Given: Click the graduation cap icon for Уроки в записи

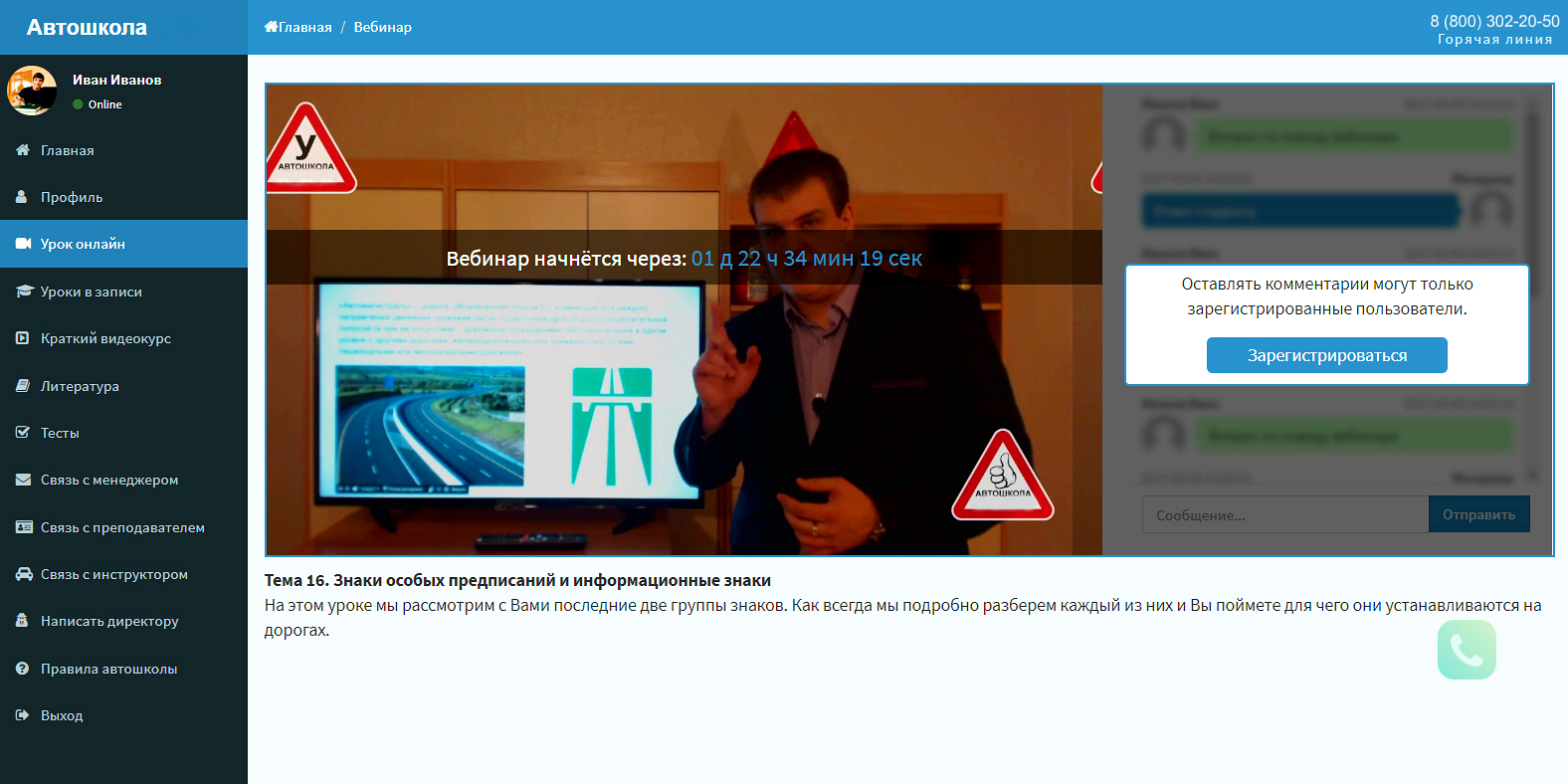Looking at the screenshot, I should tap(23, 292).
